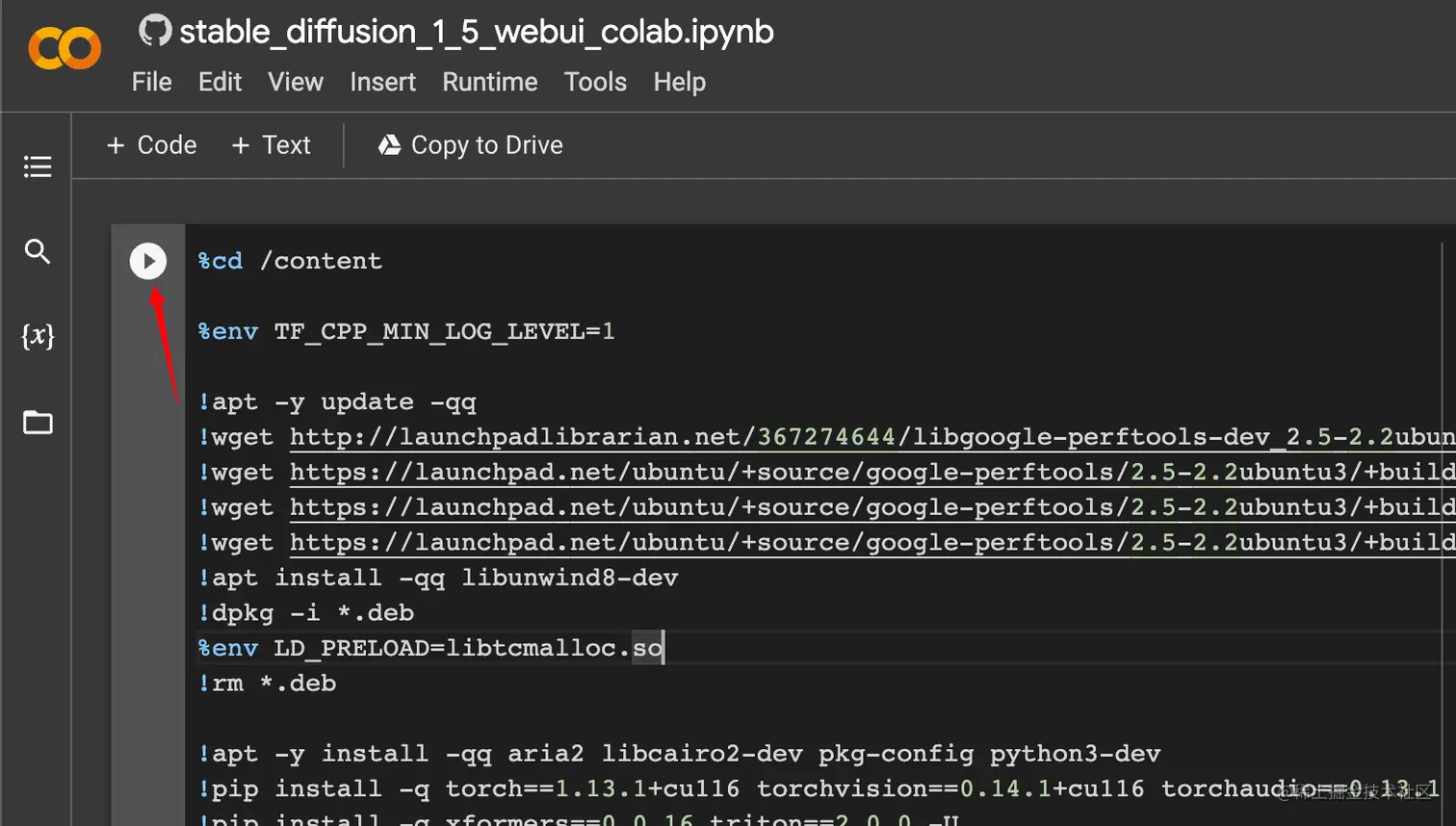The image size is (1456, 826).
Task: Click the GitHub icon beside notebook title
Action: point(155,31)
